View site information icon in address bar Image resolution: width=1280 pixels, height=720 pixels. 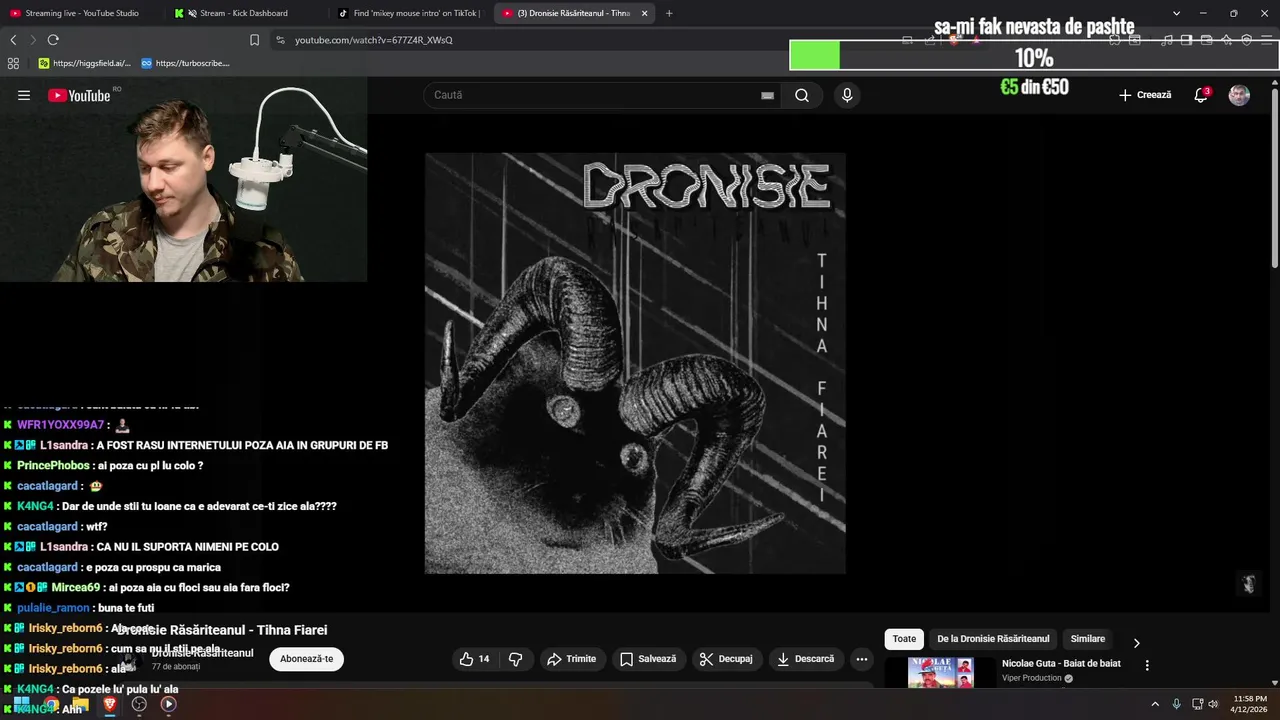pyautogui.click(x=280, y=40)
